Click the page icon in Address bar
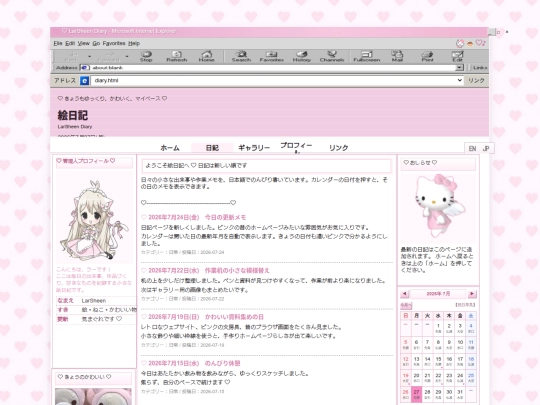 (85, 68)
